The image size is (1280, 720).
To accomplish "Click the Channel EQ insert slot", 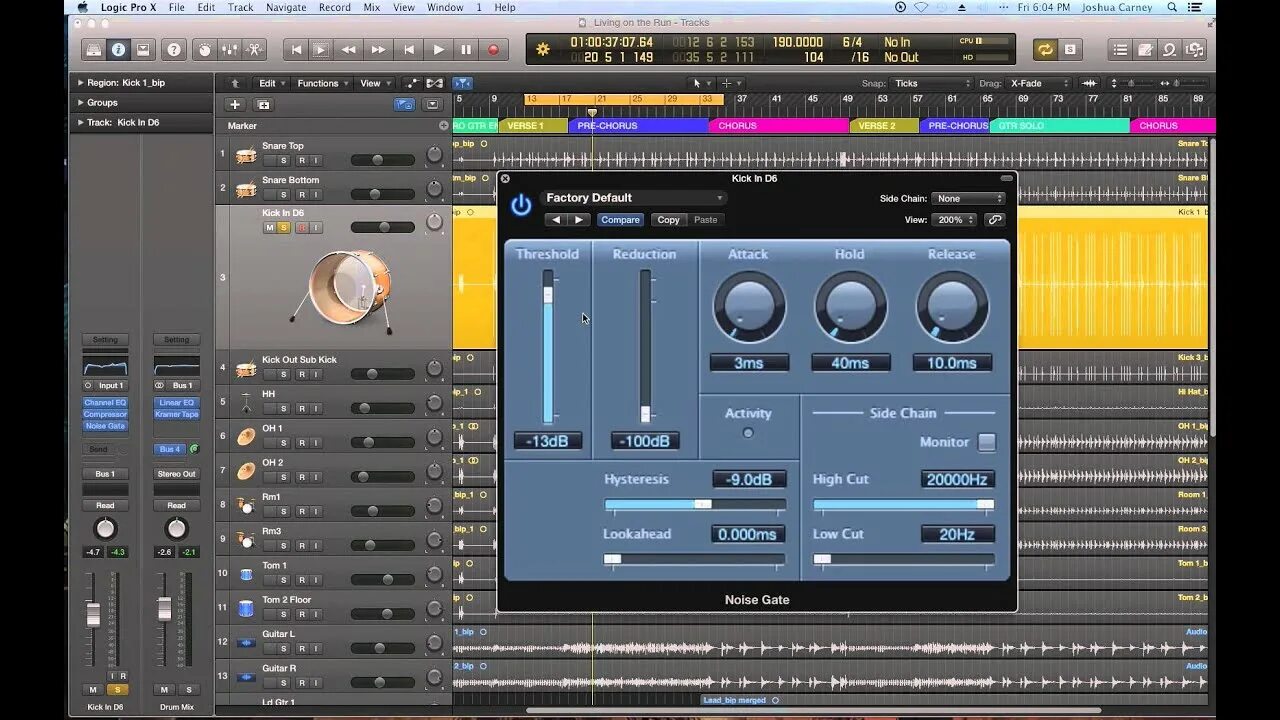I will pyautogui.click(x=105, y=403).
